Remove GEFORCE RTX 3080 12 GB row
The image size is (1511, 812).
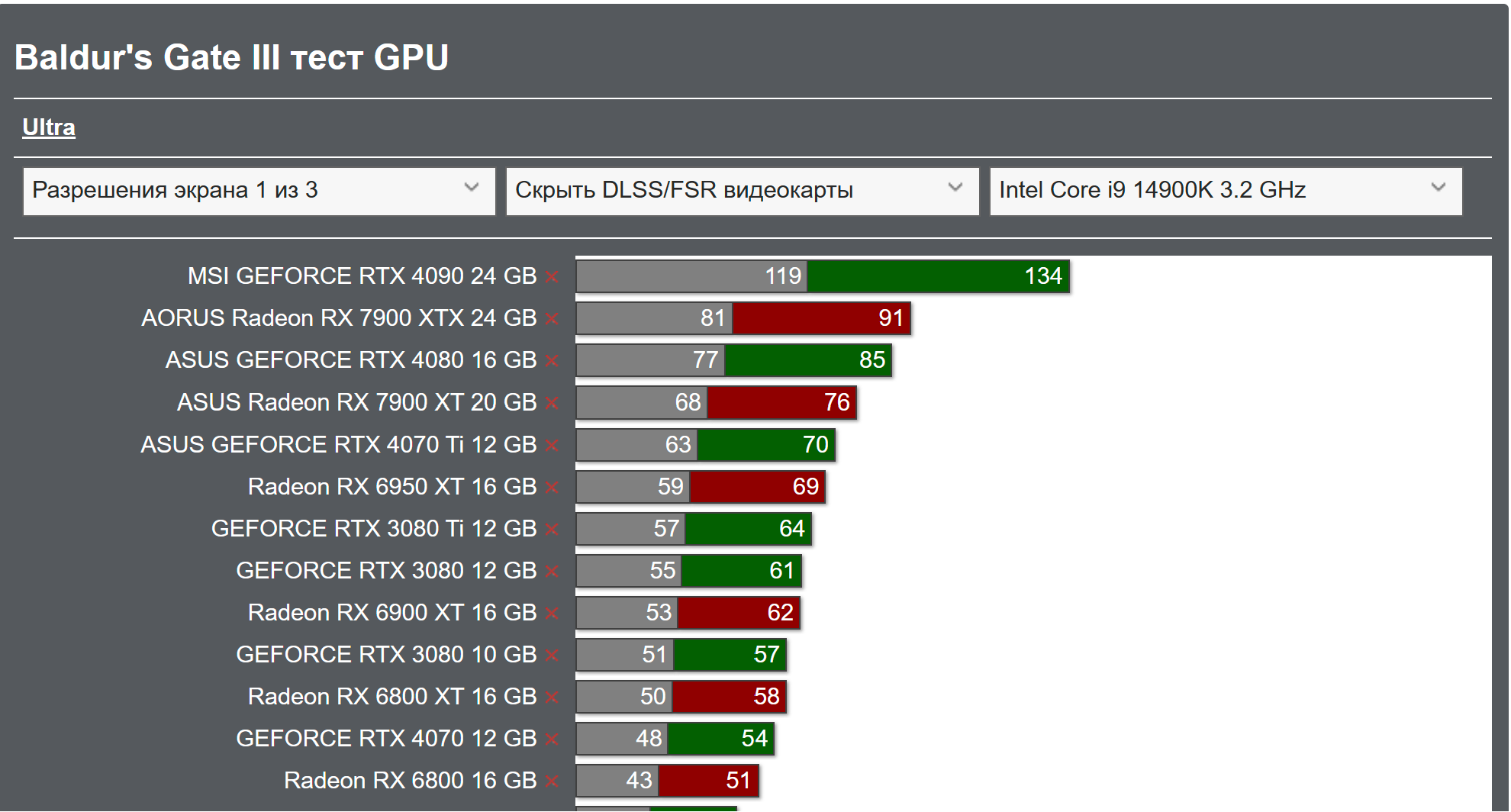[x=553, y=571]
